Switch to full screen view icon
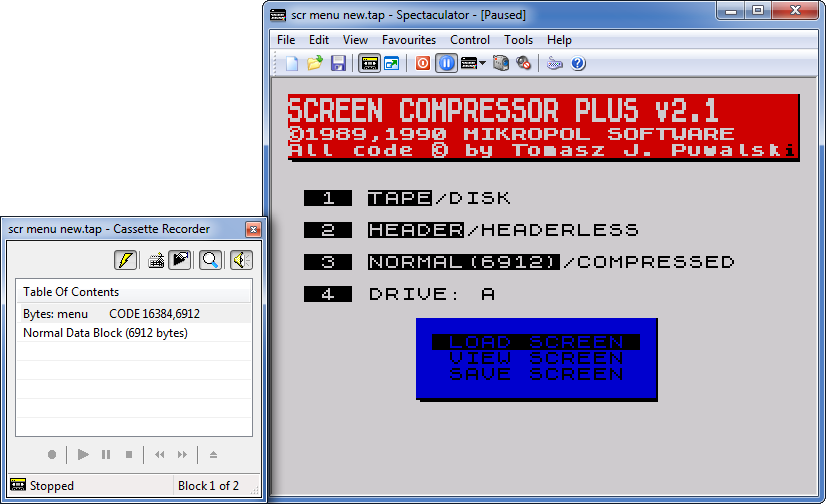826x504 pixels. point(391,64)
